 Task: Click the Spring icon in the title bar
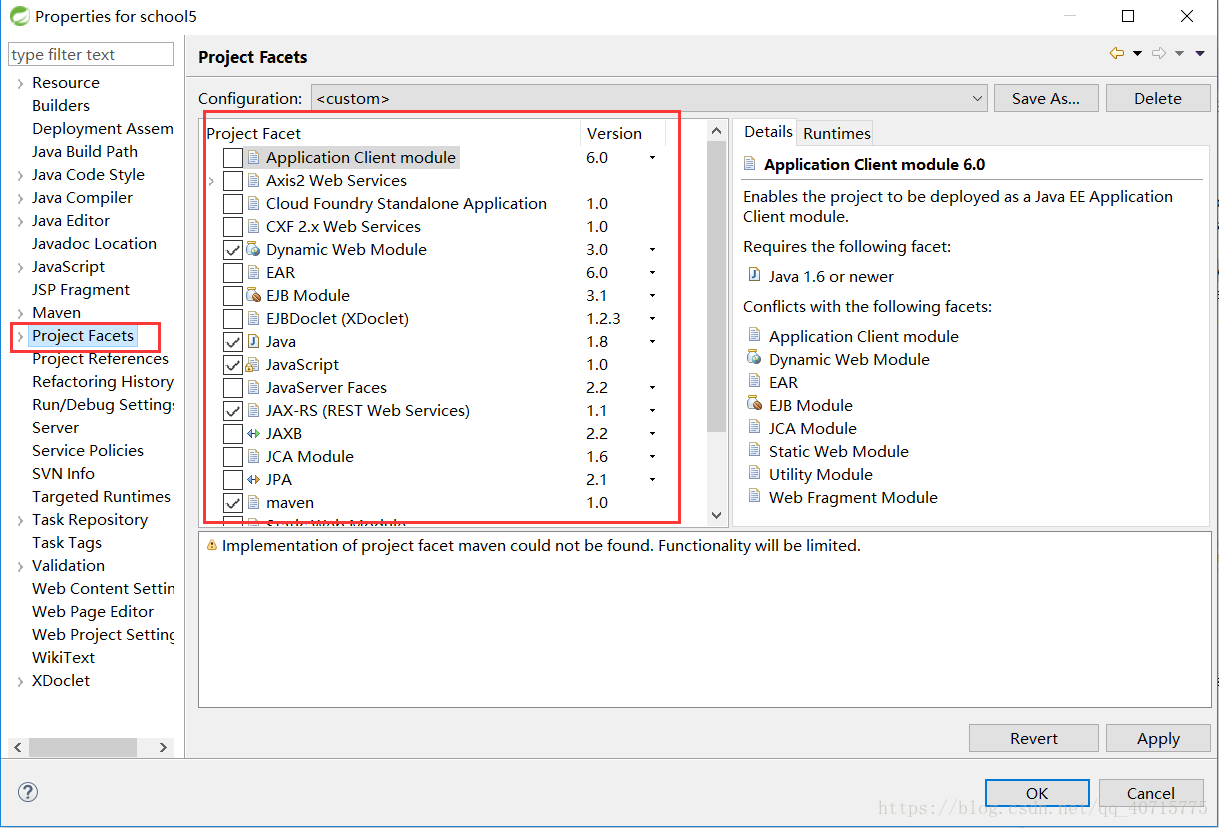(x=19, y=16)
